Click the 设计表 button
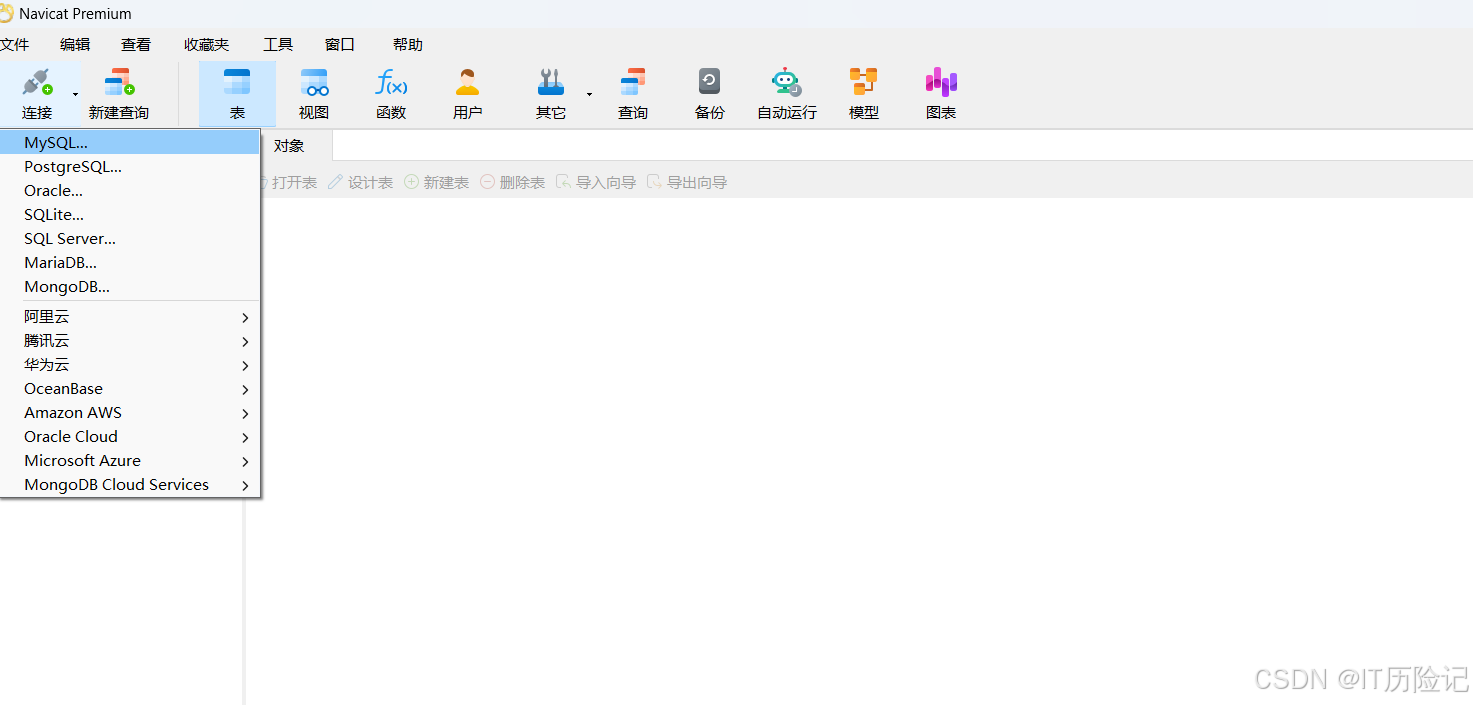The image size is (1473, 705). [x=360, y=183]
